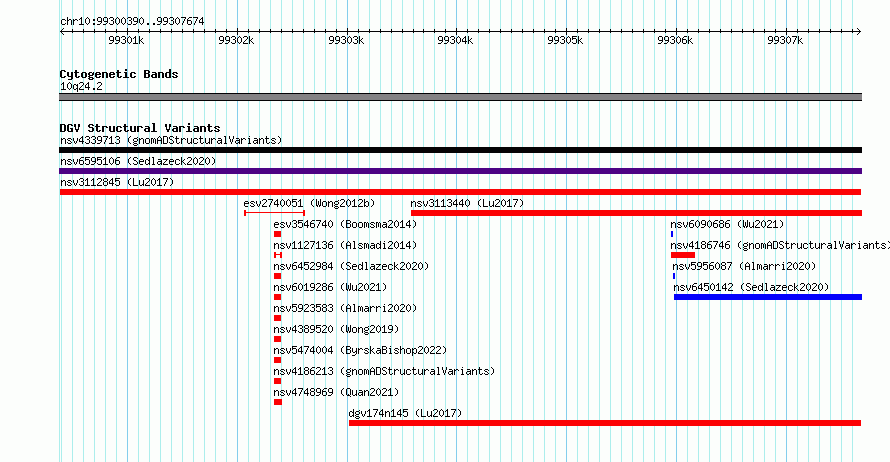Click the 99306k ruler tick label
890x462 pixels.
tap(675, 40)
